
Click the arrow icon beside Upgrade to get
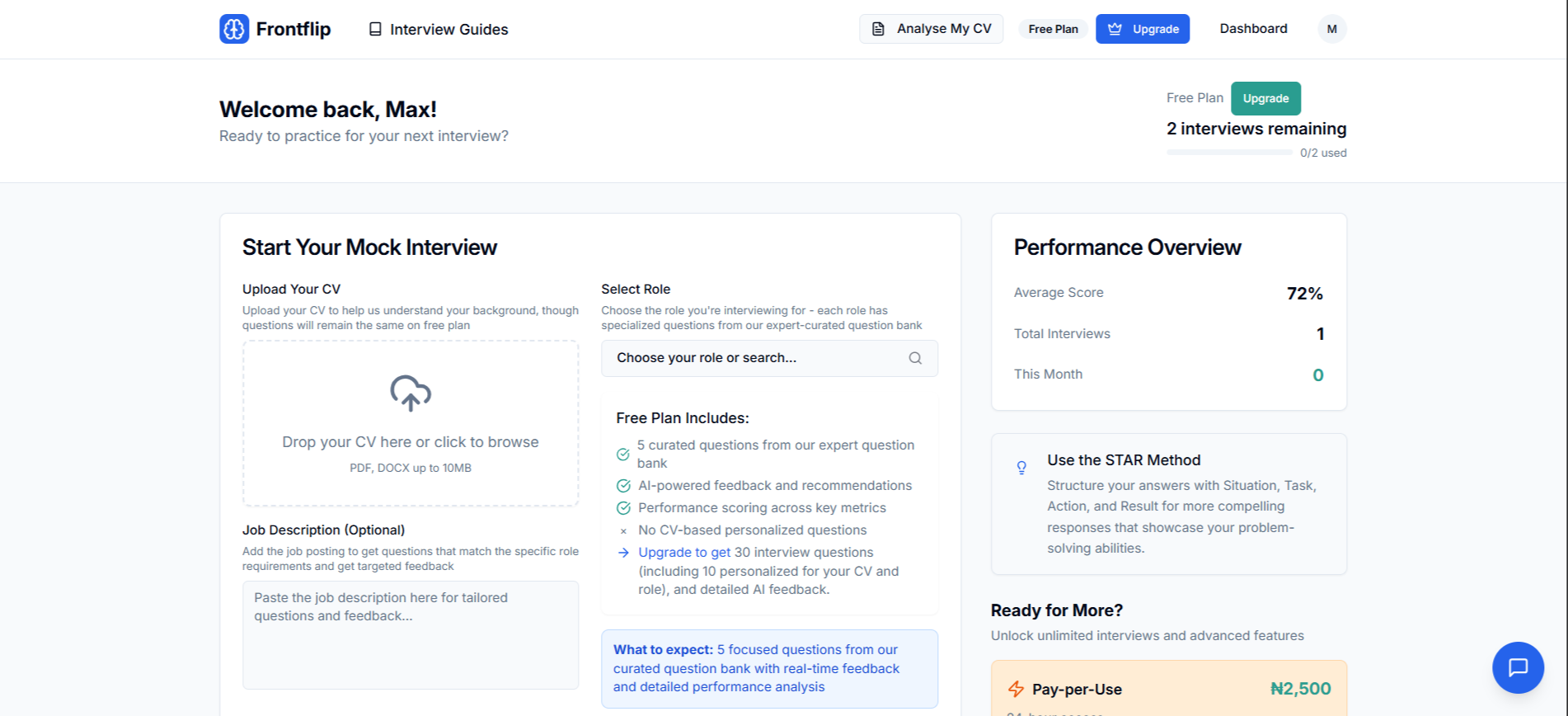click(x=623, y=553)
